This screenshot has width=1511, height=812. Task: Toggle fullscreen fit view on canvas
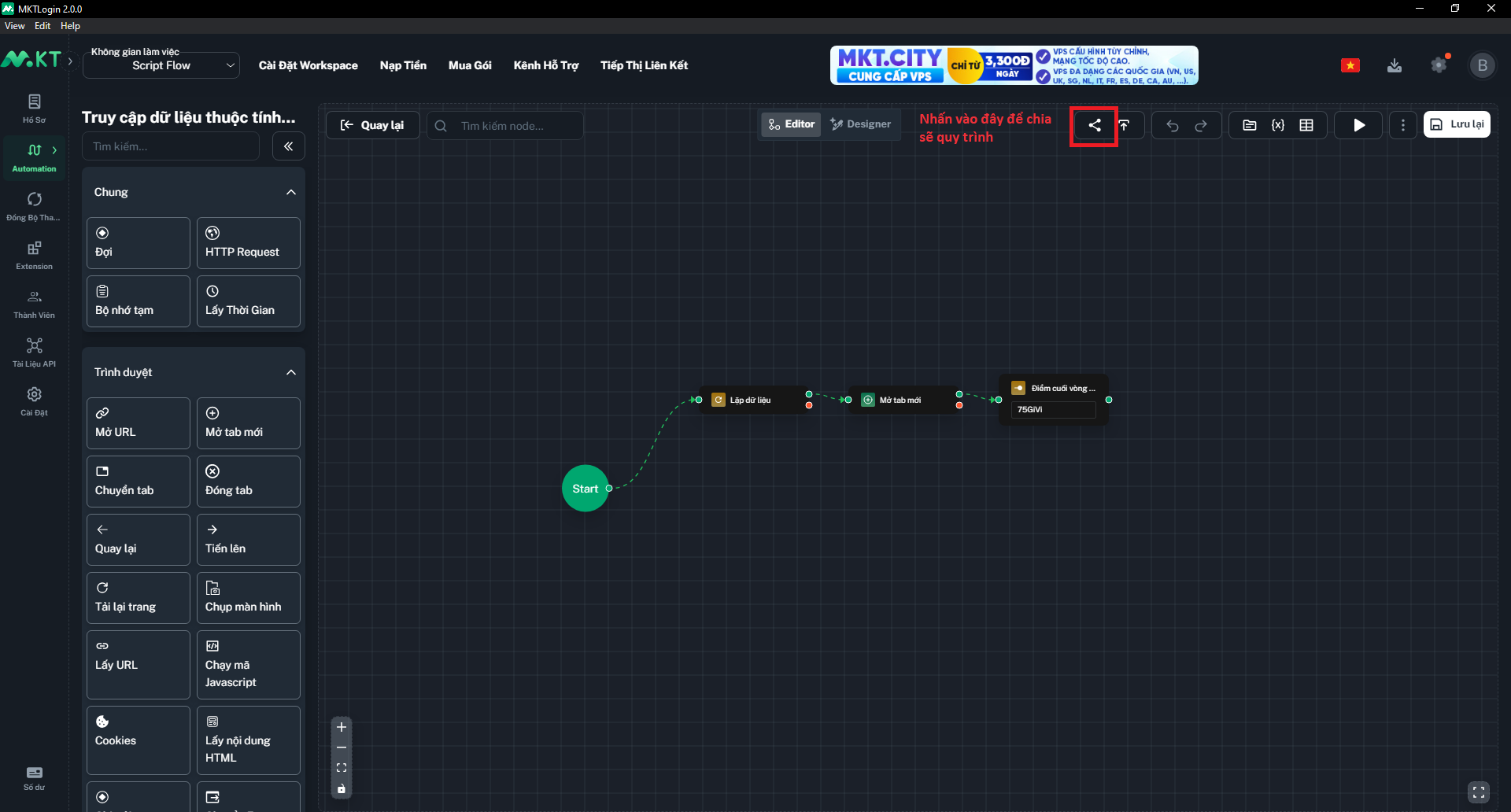click(x=1479, y=792)
